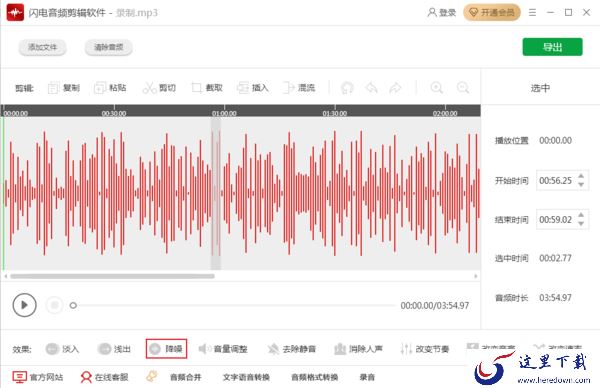This screenshot has width=600, height=388.
Task: Click the 01:30:00 timeline ruler marker
Action: tap(335, 114)
